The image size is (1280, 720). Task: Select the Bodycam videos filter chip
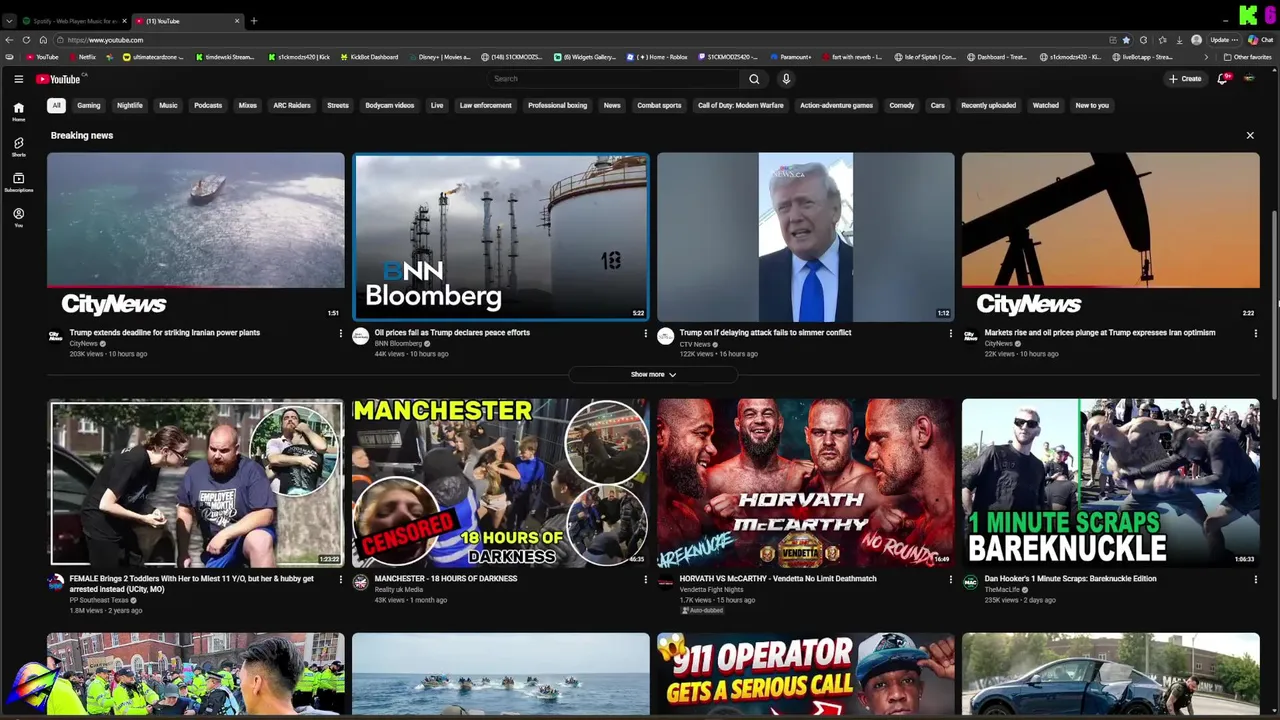(390, 105)
